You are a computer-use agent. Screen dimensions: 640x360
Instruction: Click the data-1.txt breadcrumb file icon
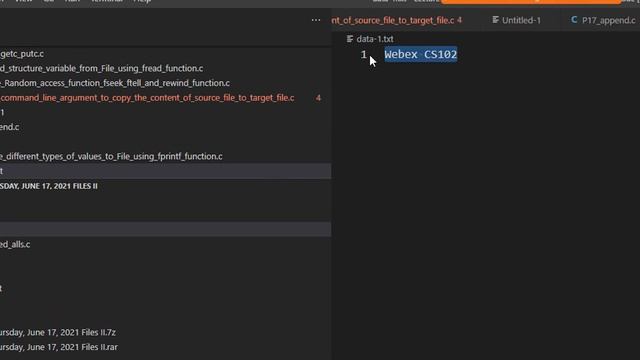click(x=350, y=39)
